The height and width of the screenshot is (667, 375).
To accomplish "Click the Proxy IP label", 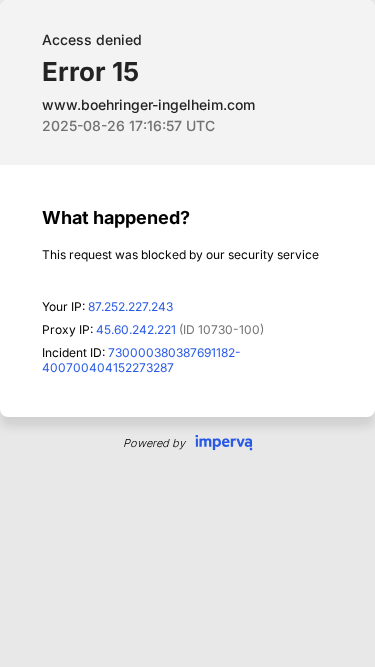I will pos(68,330).
